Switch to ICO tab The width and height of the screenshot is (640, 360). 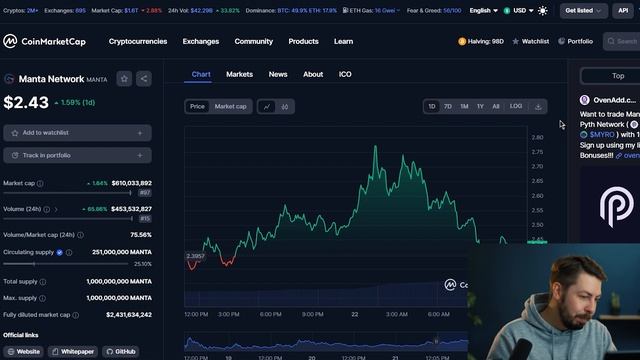point(345,74)
